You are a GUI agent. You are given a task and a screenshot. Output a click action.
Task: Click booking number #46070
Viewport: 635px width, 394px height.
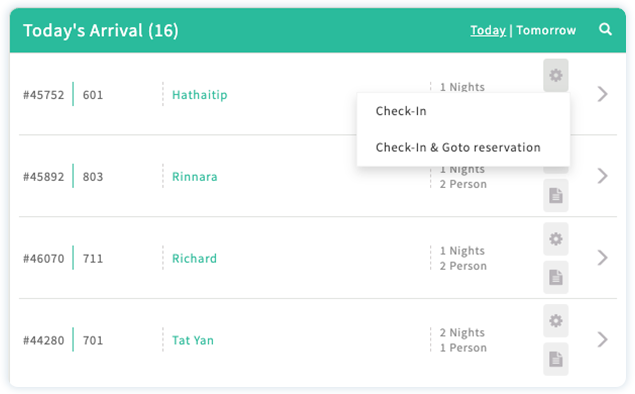coord(43,258)
